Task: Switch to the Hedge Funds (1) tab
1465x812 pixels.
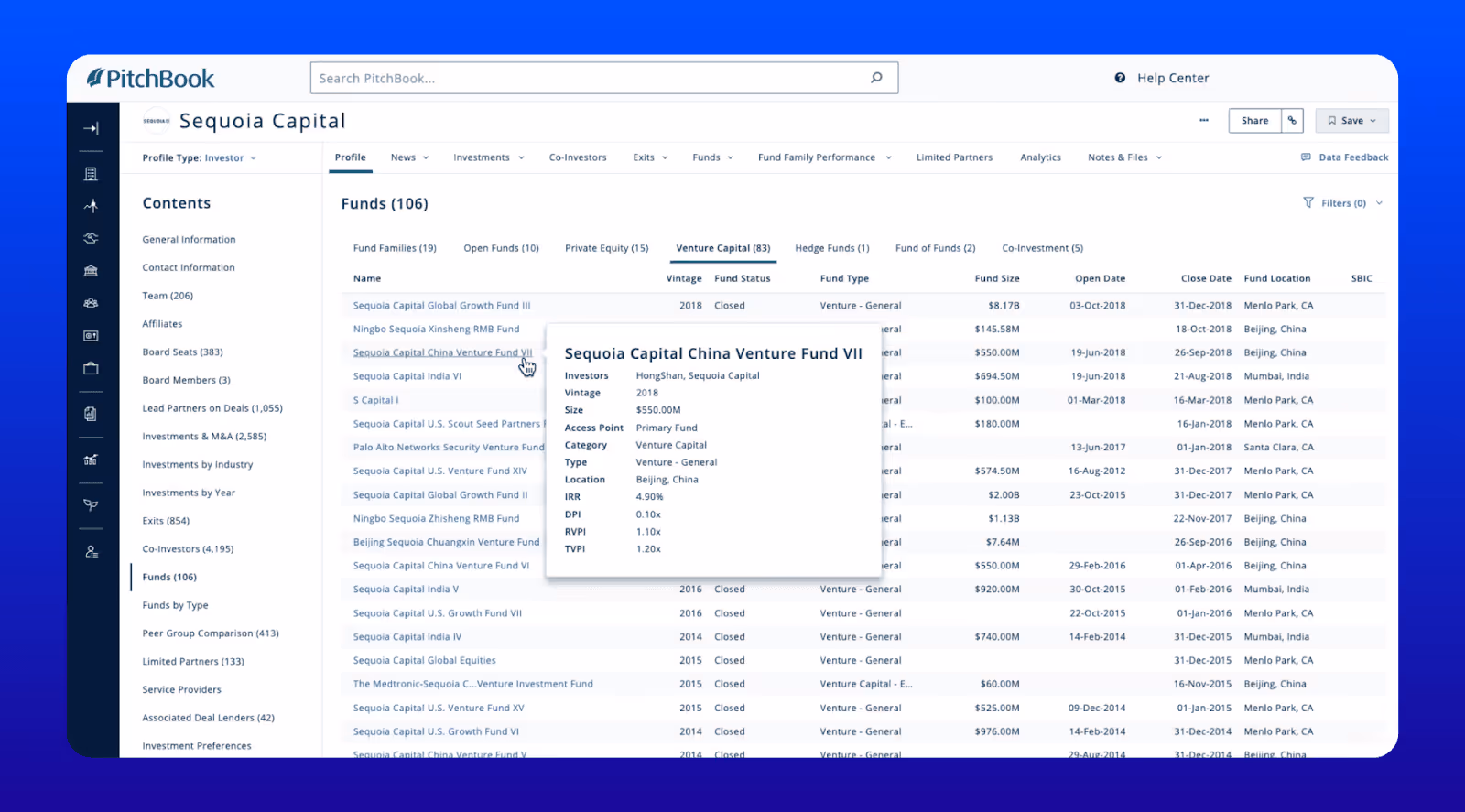Action: click(832, 248)
